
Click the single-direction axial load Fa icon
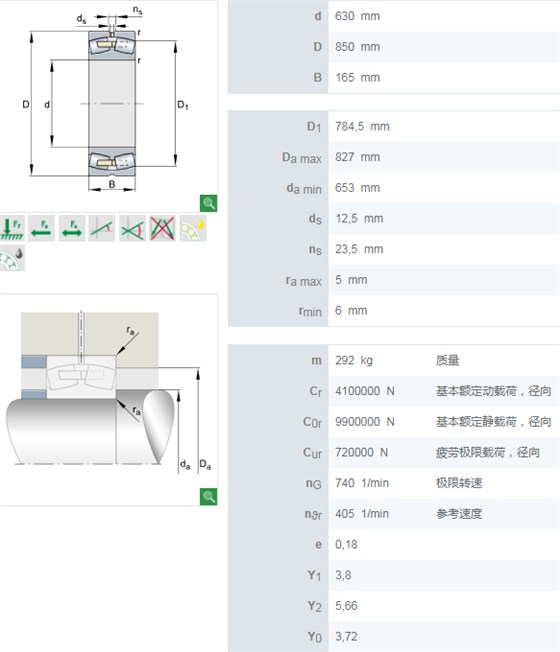pos(41,228)
